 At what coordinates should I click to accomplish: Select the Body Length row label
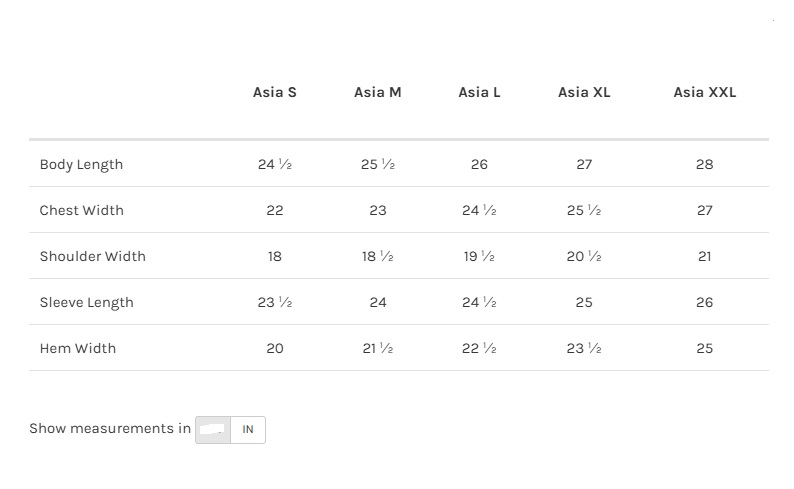(x=81, y=164)
